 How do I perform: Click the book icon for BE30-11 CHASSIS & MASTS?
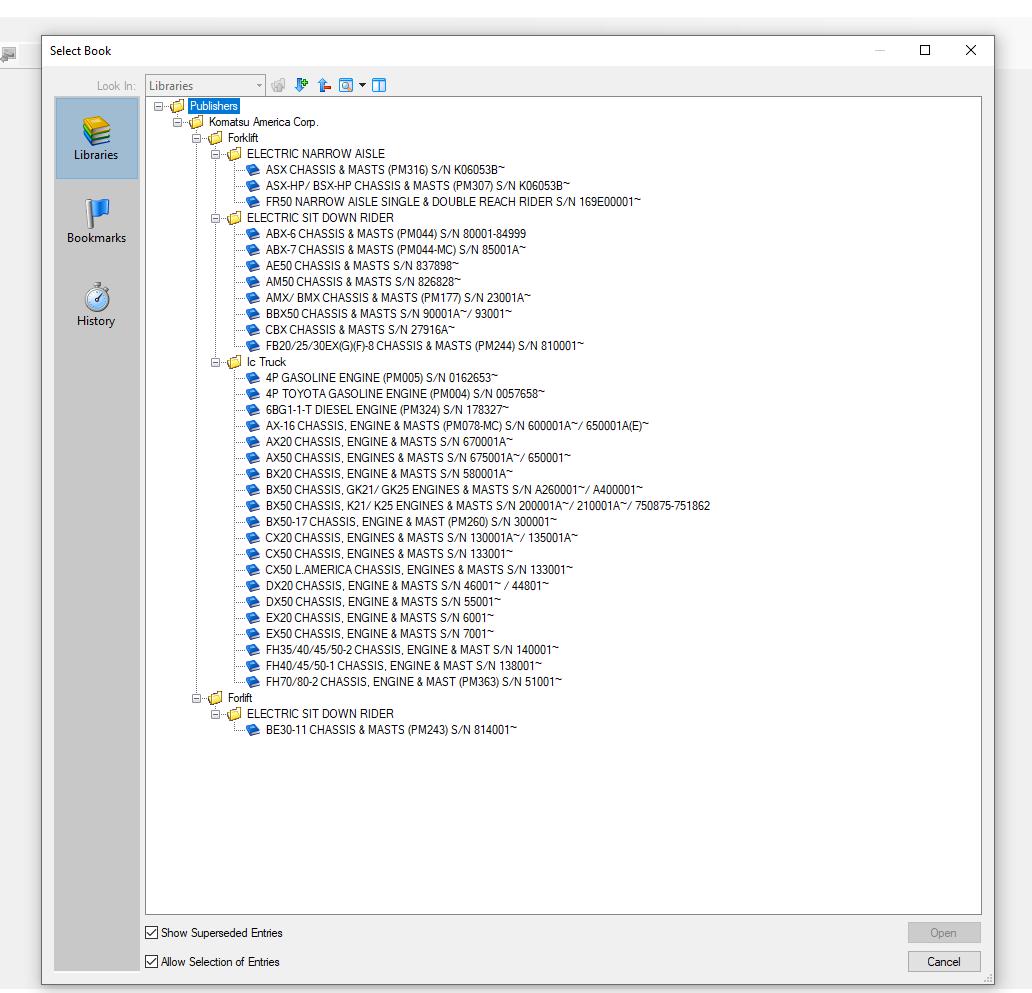pyautogui.click(x=253, y=730)
